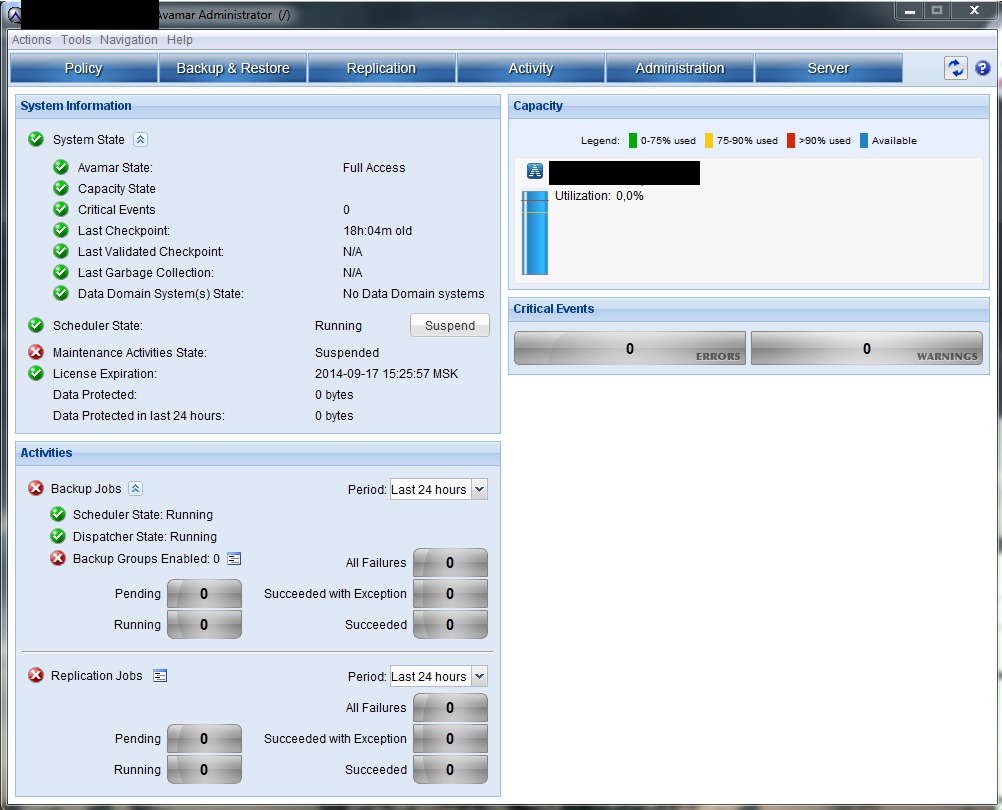This screenshot has width=1002, height=810.
Task: Click Backup Jobs Succeeded with Exception counter
Action: 451,594
